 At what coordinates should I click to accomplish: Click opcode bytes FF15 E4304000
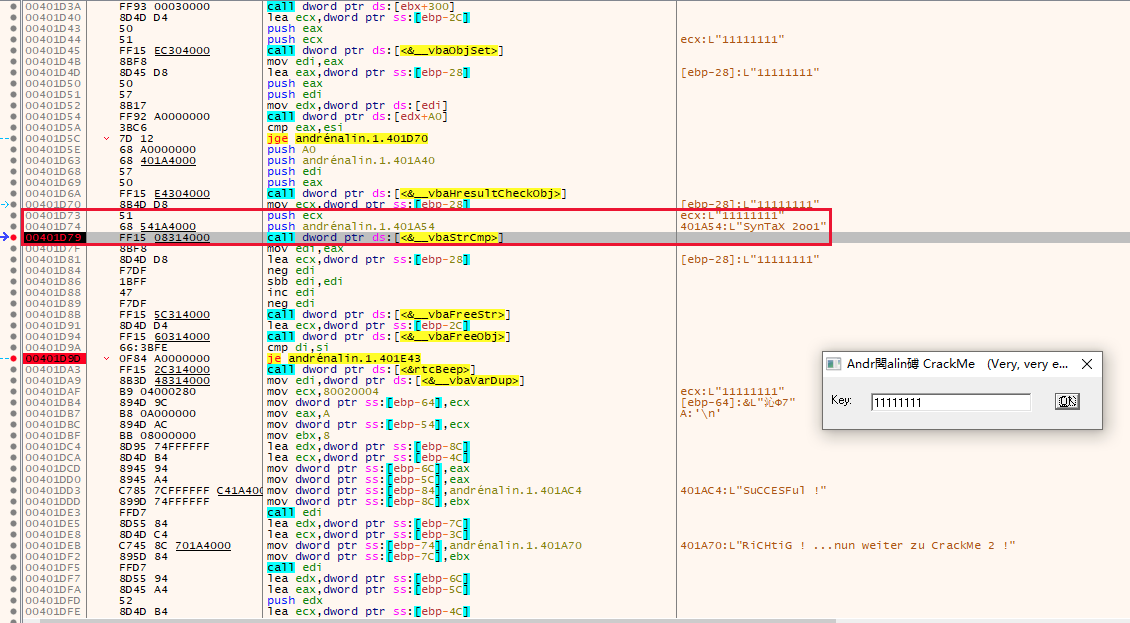click(164, 193)
